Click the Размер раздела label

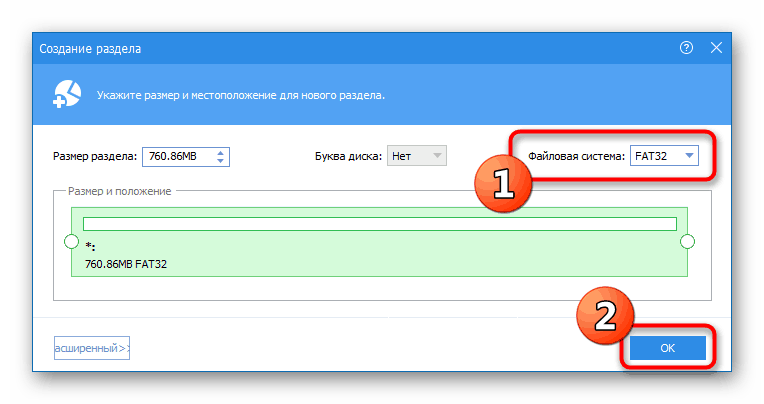pyautogui.click(x=95, y=156)
